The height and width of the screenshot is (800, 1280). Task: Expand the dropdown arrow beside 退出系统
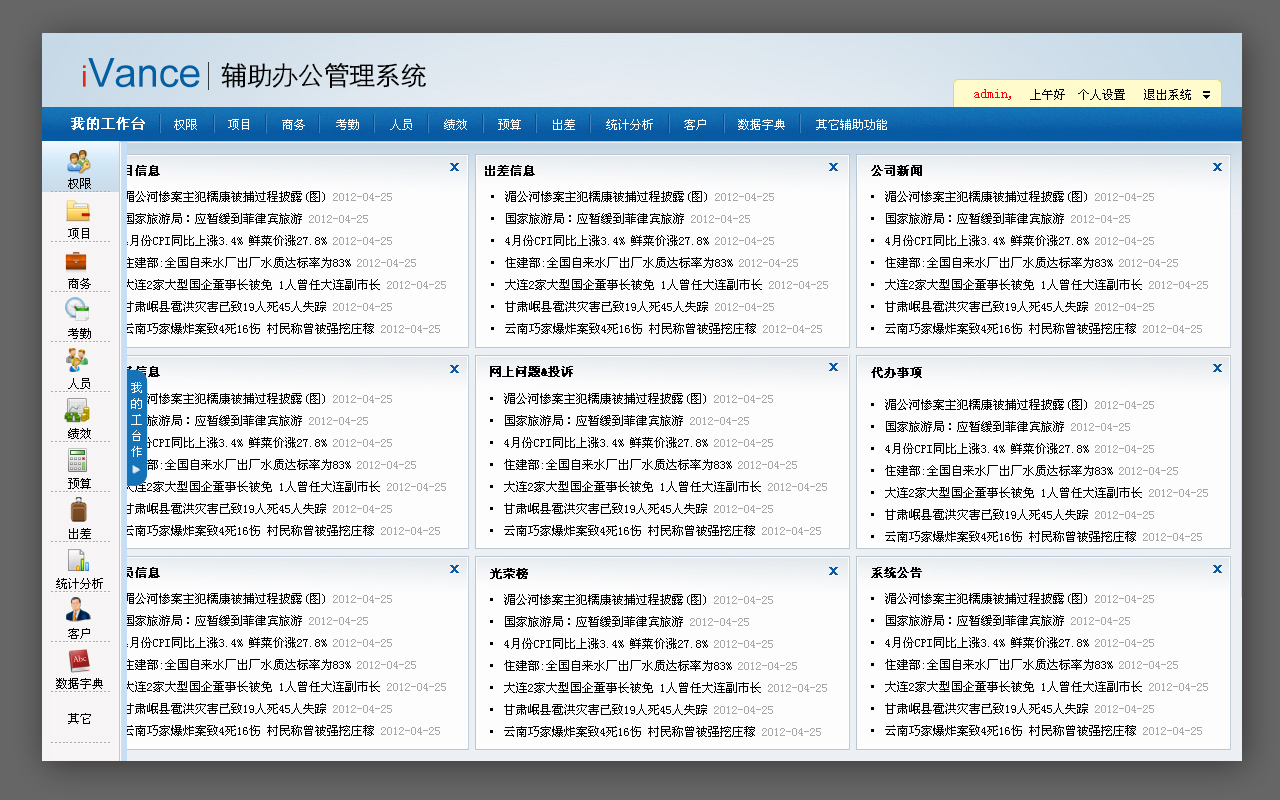pyautogui.click(x=1207, y=95)
